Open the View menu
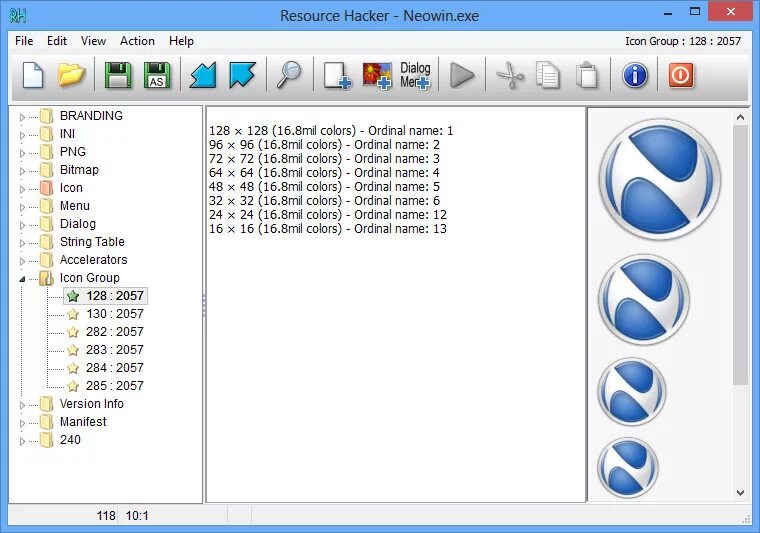 [93, 41]
